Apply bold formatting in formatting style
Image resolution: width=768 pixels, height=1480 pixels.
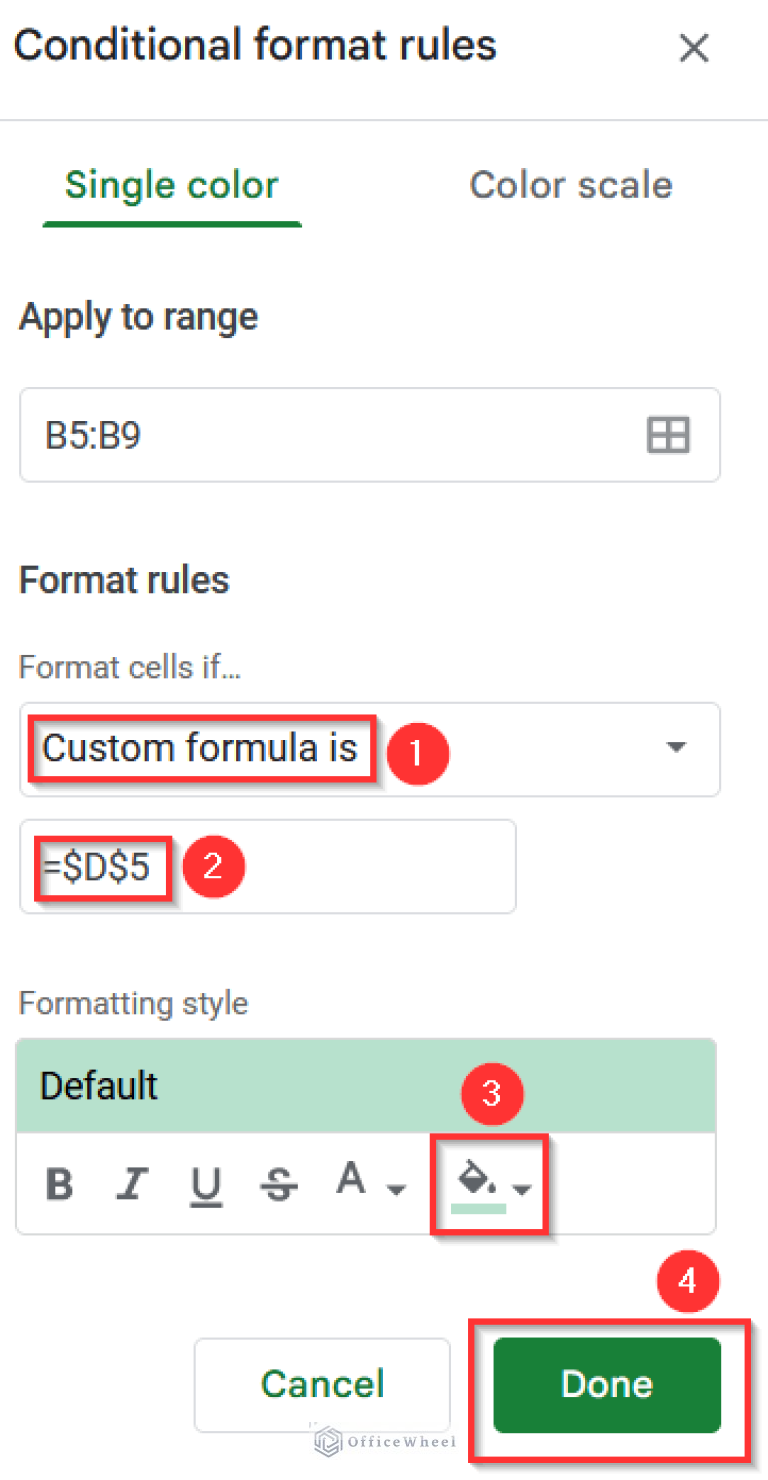(x=58, y=1184)
